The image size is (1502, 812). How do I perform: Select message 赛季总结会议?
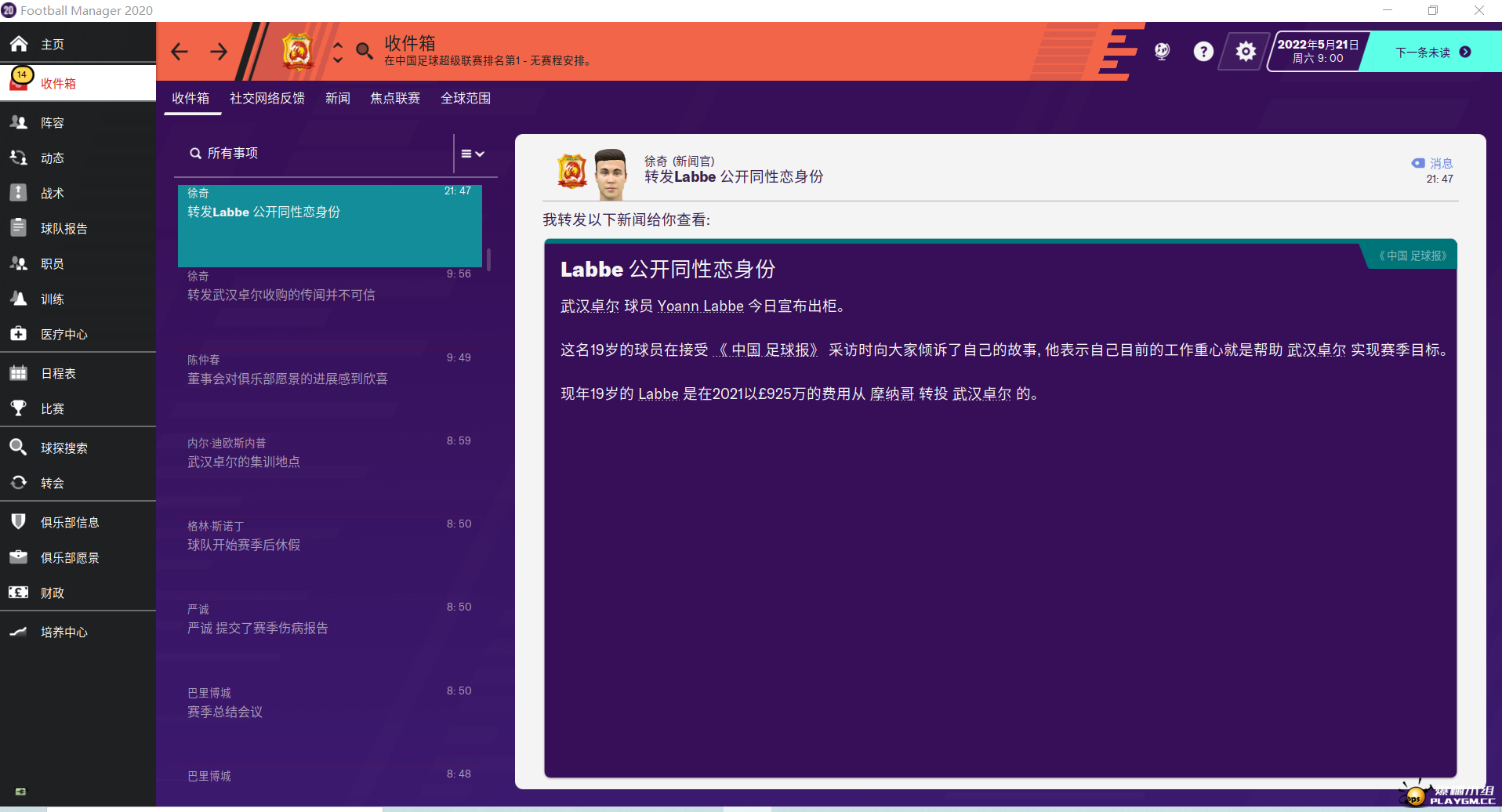330,726
